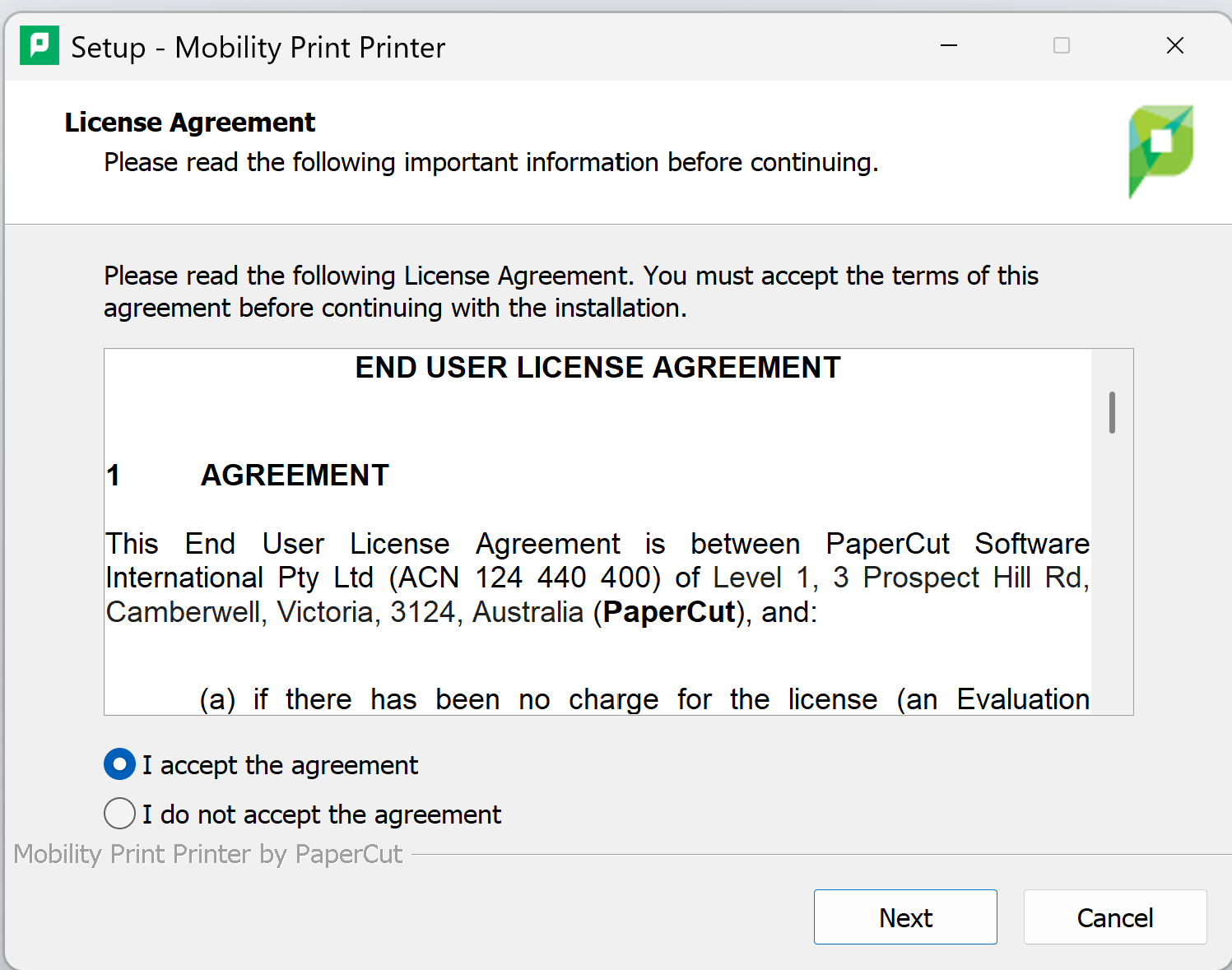1232x970 pixels.
Task: Click the Next button to continue setup
Action: pos(905,917)
